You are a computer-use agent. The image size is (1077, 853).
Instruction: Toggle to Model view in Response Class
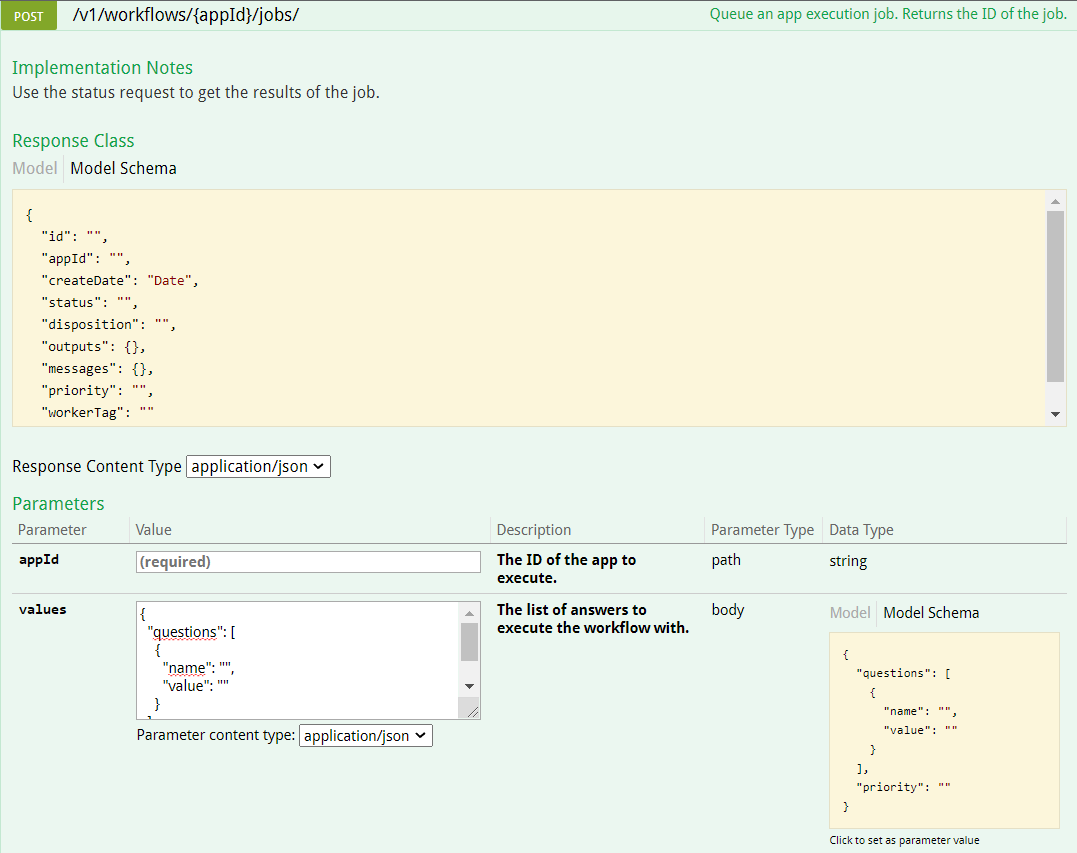(x=34, y=168)
